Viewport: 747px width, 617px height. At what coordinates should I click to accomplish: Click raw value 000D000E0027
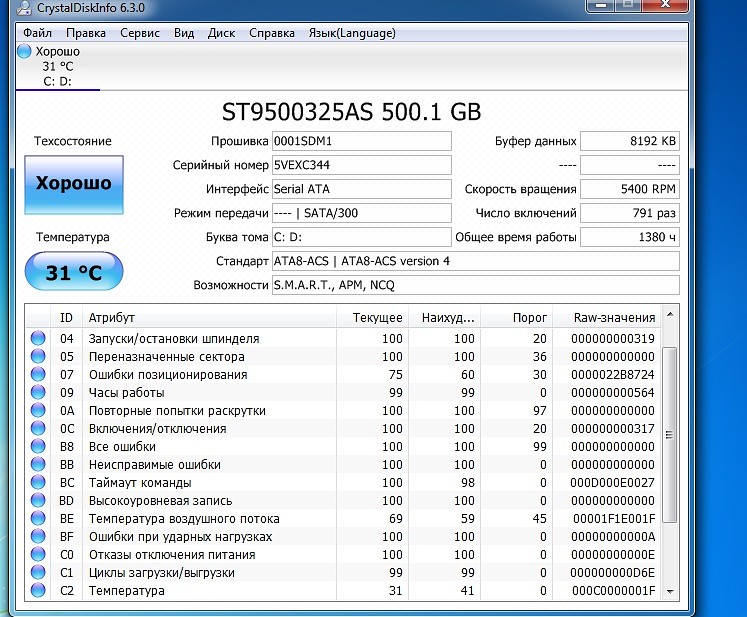(613, 483)
